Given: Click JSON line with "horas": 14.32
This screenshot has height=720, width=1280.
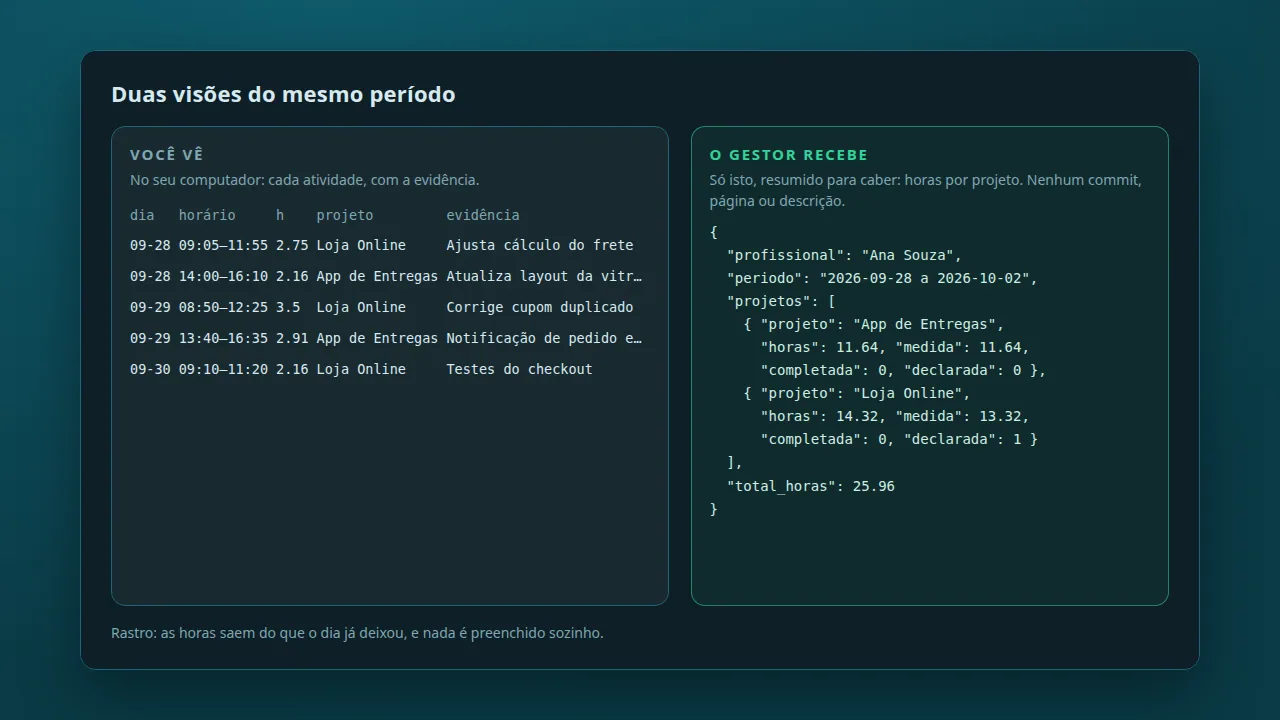Looking at the screenshot, I should (x=895, y=416).
